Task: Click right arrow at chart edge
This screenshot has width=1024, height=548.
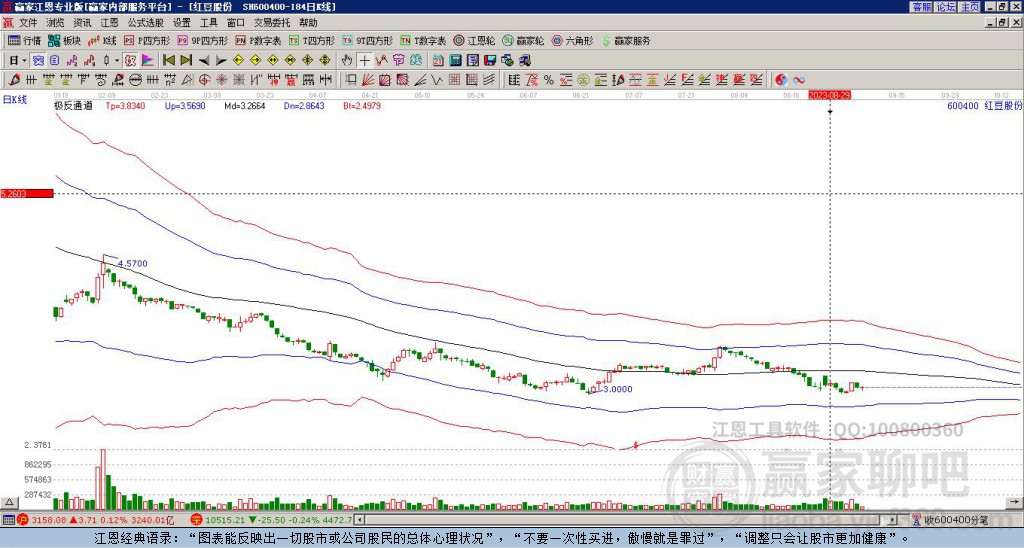Action: coord(1015,502)
